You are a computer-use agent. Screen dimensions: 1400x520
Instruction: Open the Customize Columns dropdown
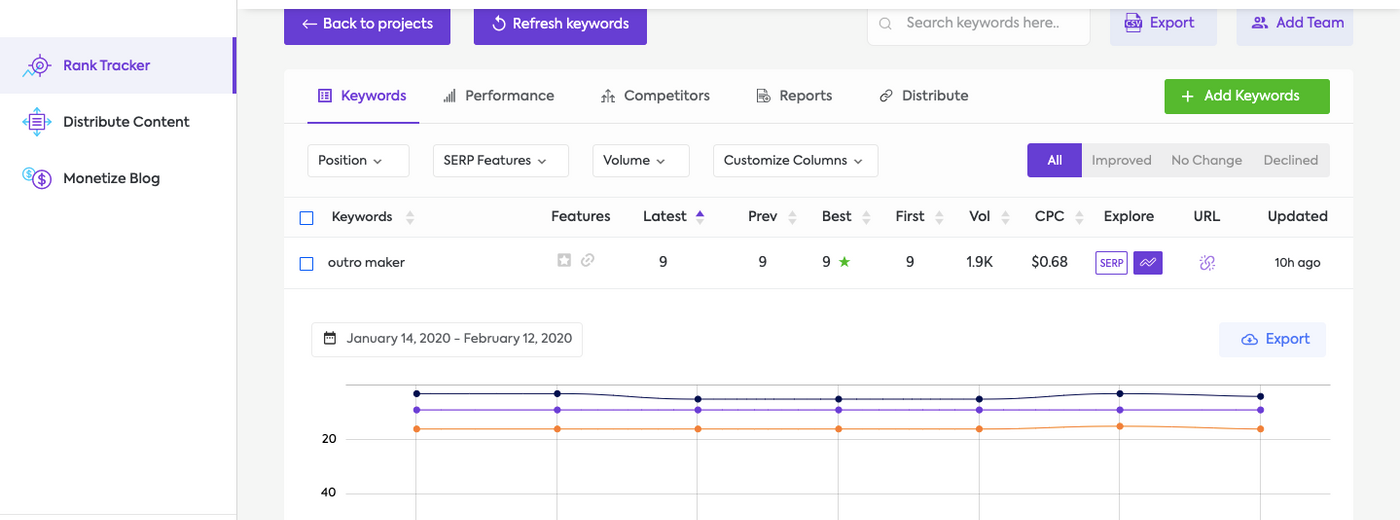795,160
